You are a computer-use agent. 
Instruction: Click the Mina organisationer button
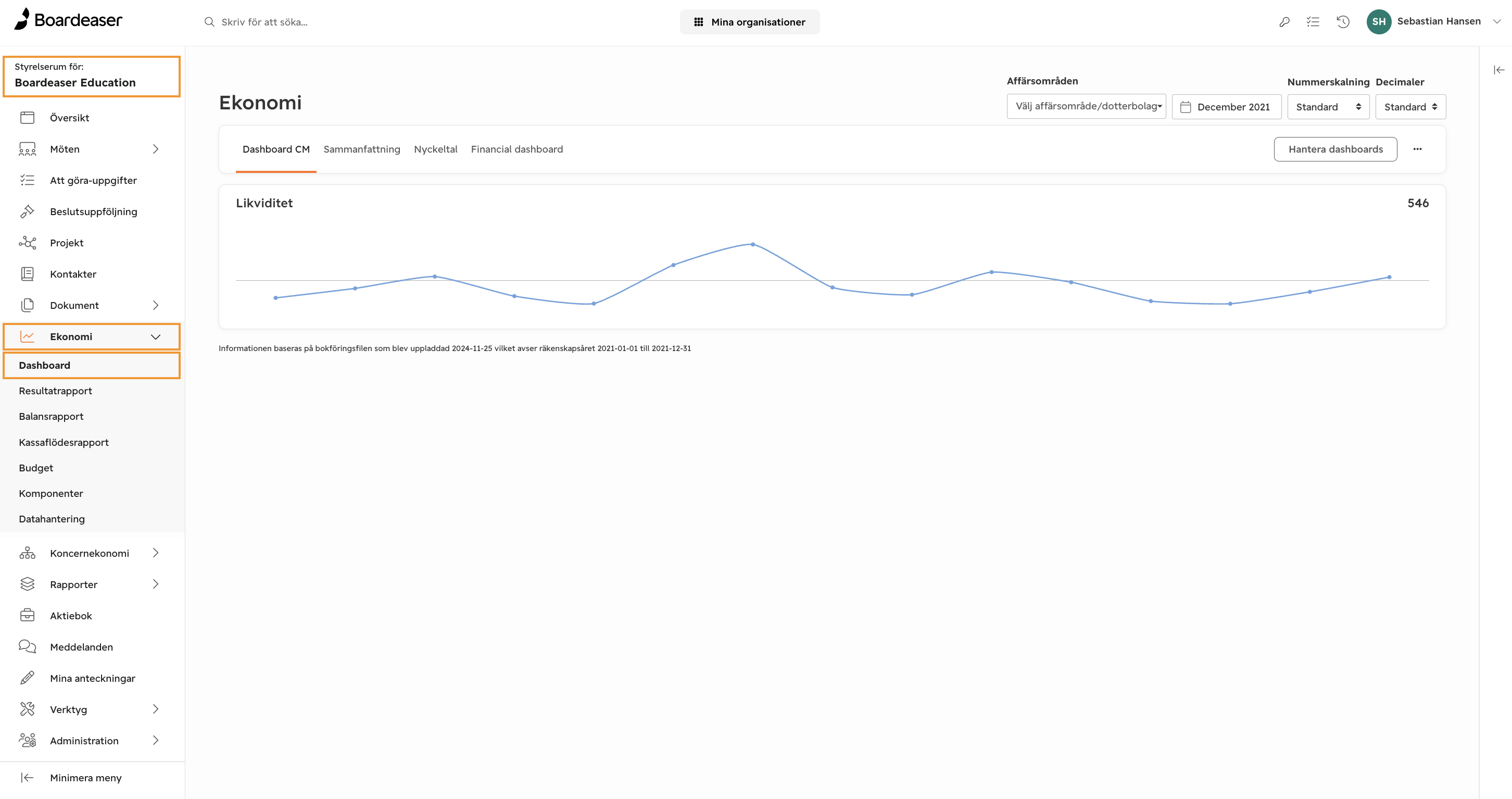pyautogui.click(x=750, y=22)
